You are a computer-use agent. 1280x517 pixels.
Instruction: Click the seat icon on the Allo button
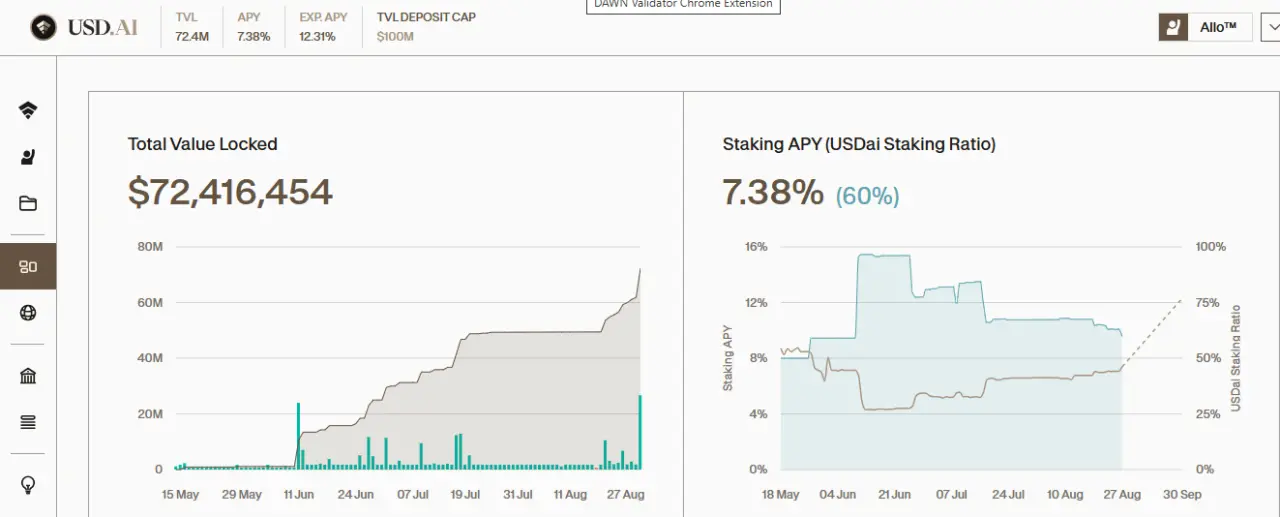[x=1173, y=27]
